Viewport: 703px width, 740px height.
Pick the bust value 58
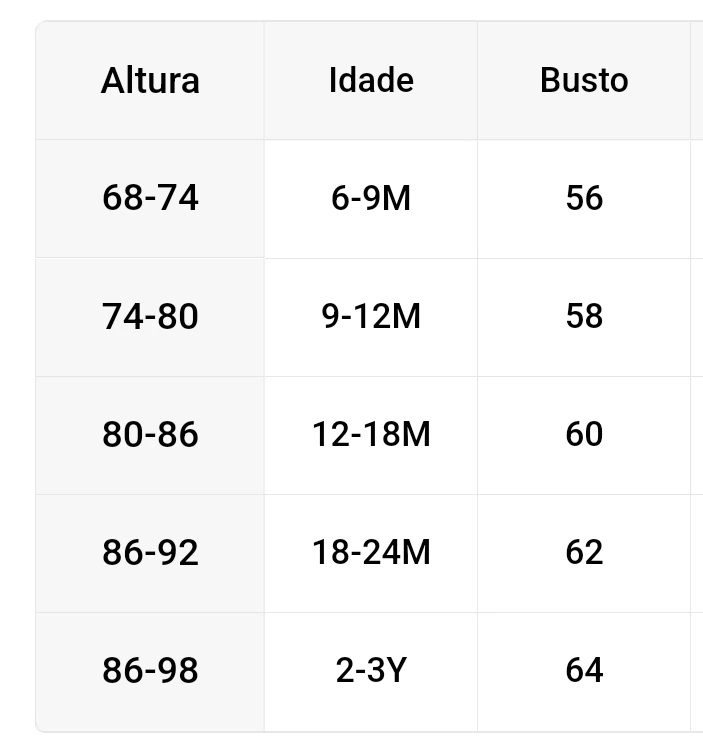584,316
